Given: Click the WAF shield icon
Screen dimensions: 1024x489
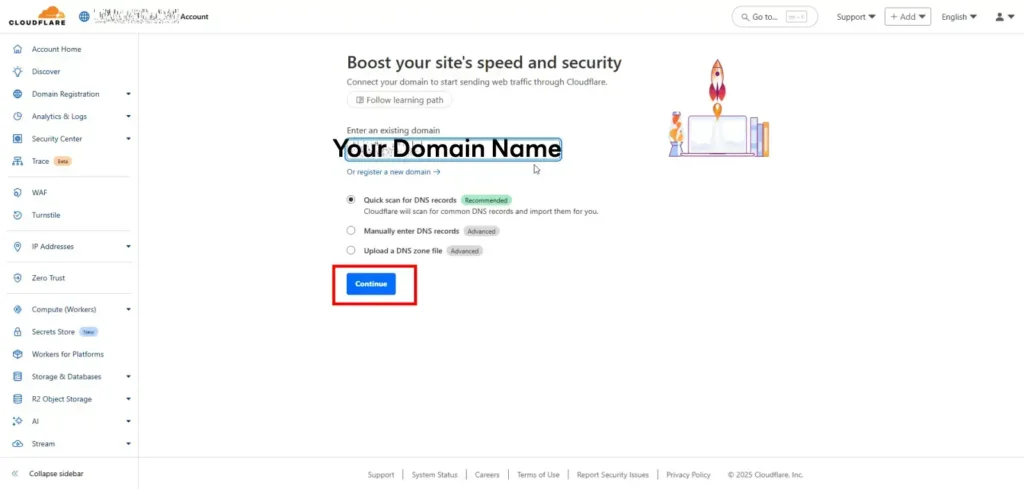Looking at the screenshot, I should [x=18, y=193].
